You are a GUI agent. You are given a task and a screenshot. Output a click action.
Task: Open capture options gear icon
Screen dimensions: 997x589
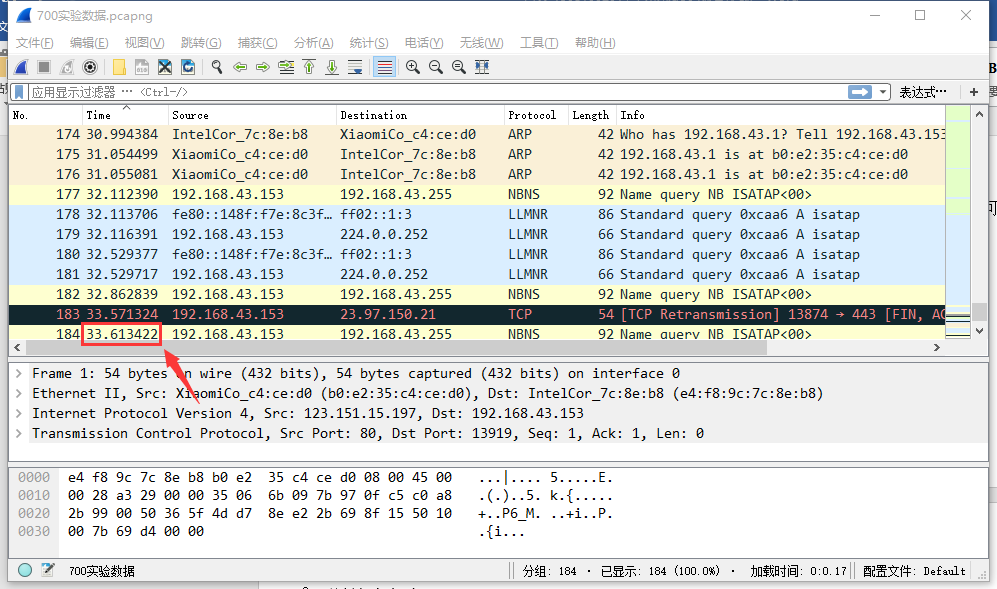tap(90, 67)
